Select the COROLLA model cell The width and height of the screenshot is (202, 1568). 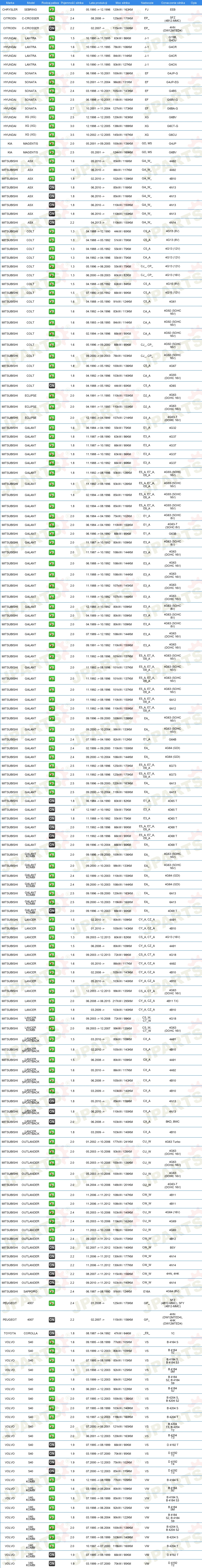click(x=30, y=1333)
